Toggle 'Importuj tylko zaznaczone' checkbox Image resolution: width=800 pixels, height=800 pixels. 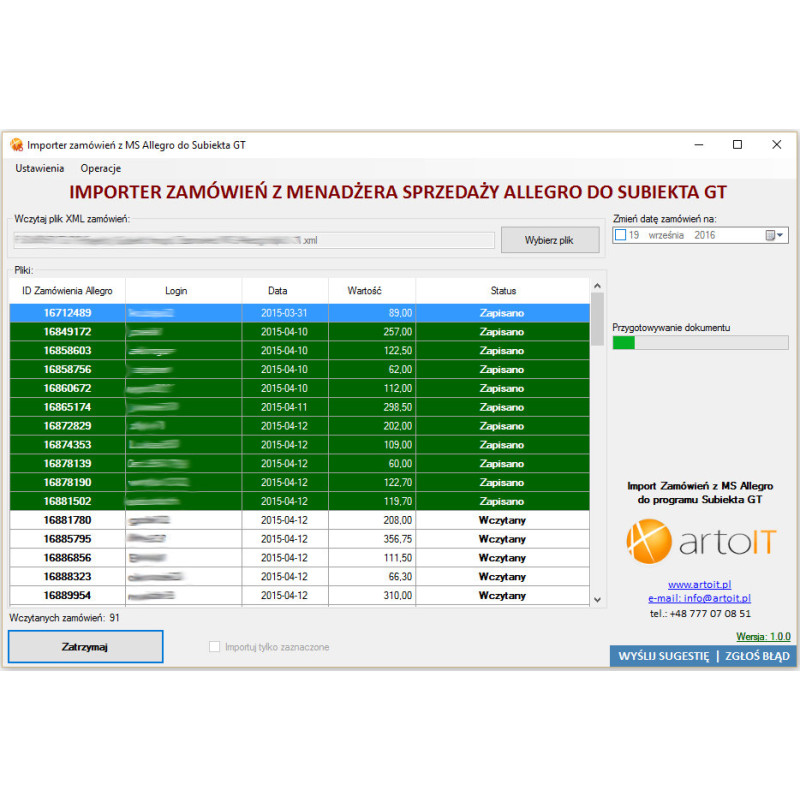[x=214, y=647]
